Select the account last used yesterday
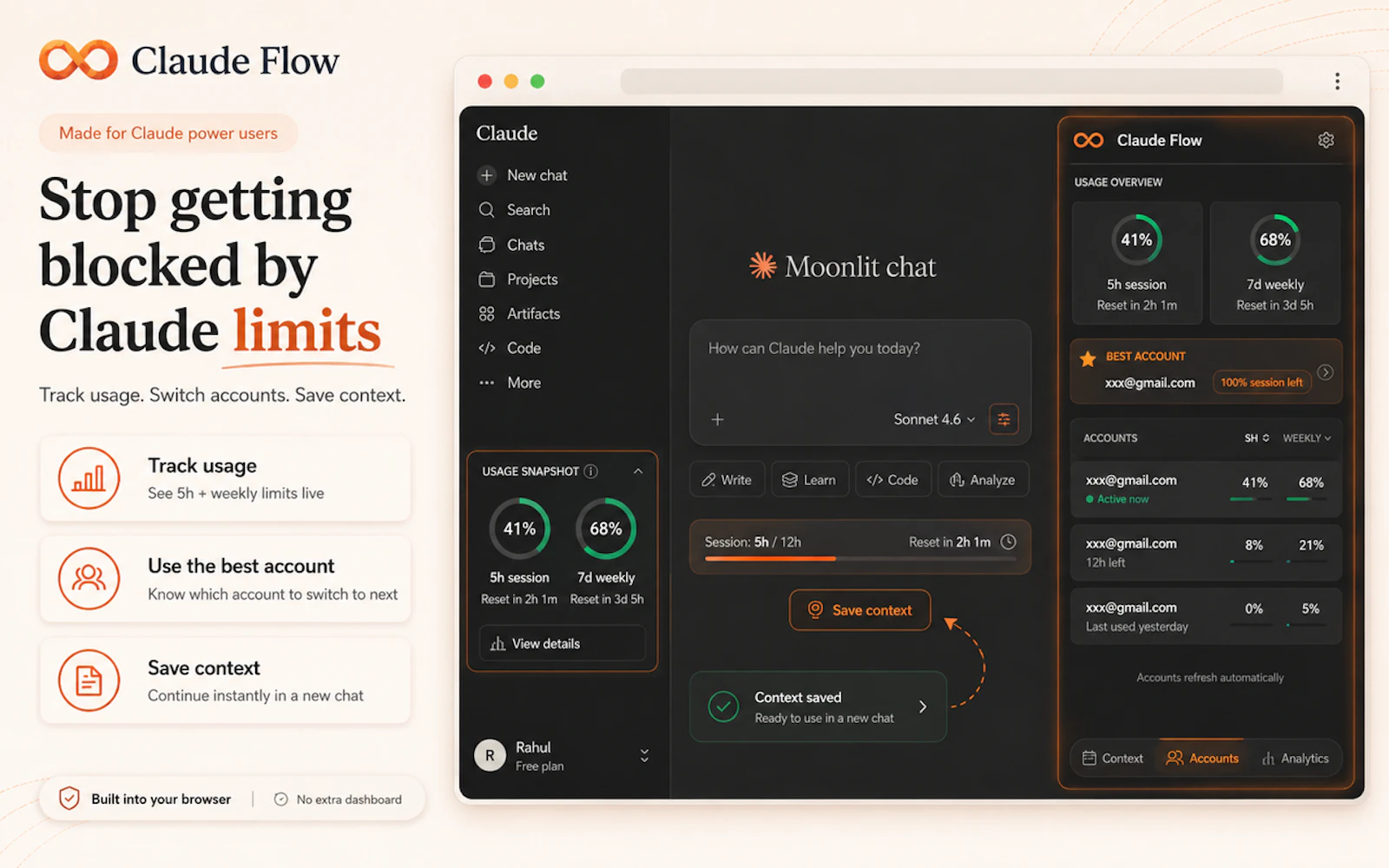The width and height of the screenshot is (1389, 868). (1206, 616)
